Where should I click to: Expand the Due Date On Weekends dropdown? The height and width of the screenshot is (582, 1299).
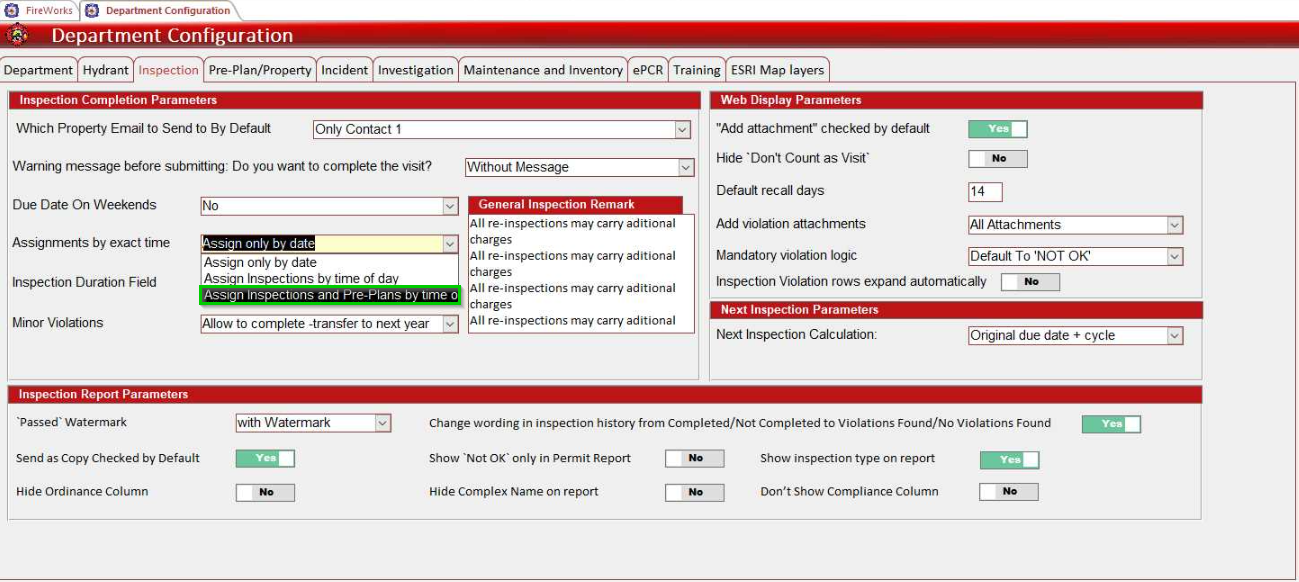pyautogui.click(x=450, y=206)
